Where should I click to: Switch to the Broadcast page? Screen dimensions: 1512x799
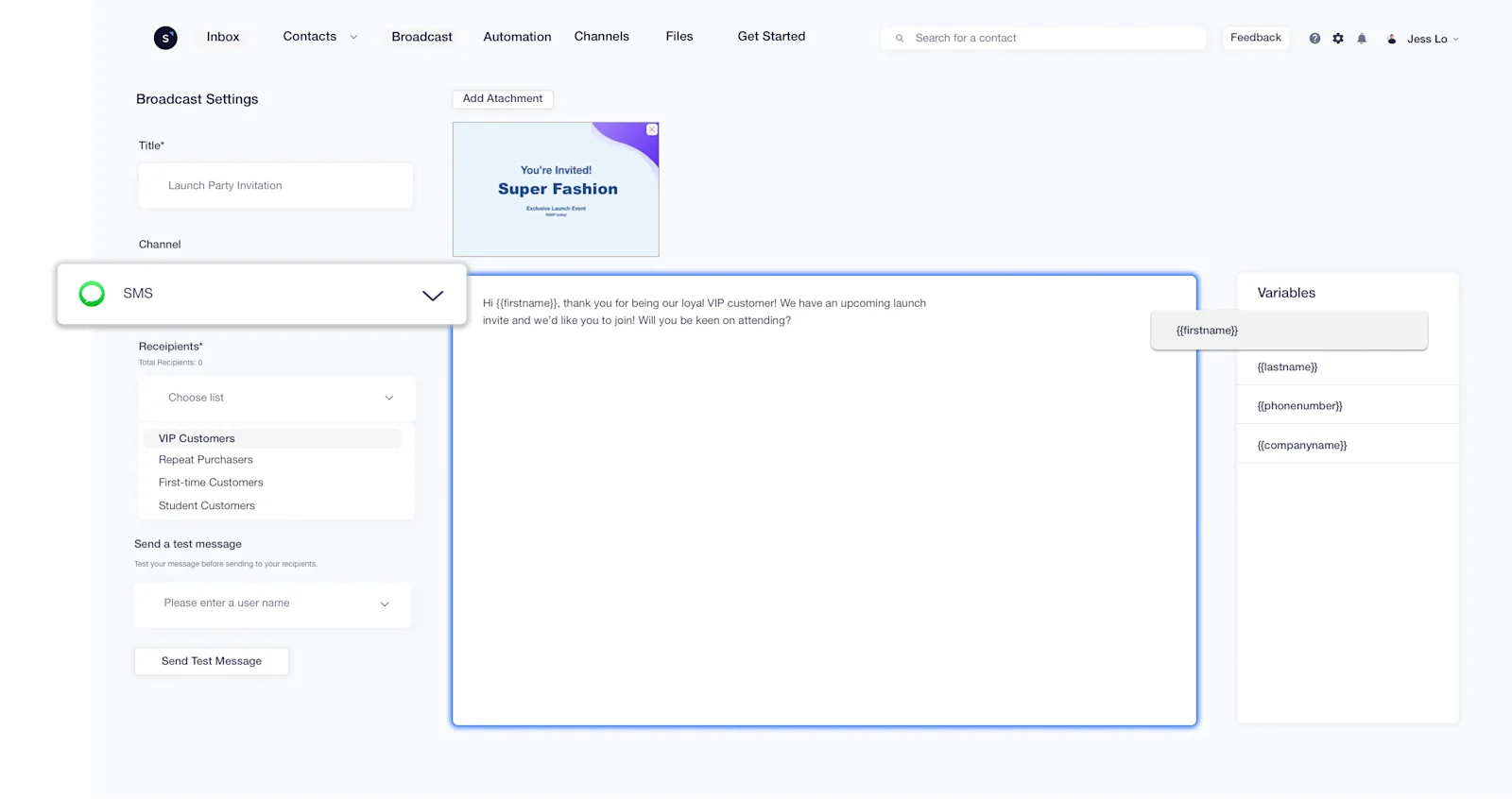(x=422, y=37)
